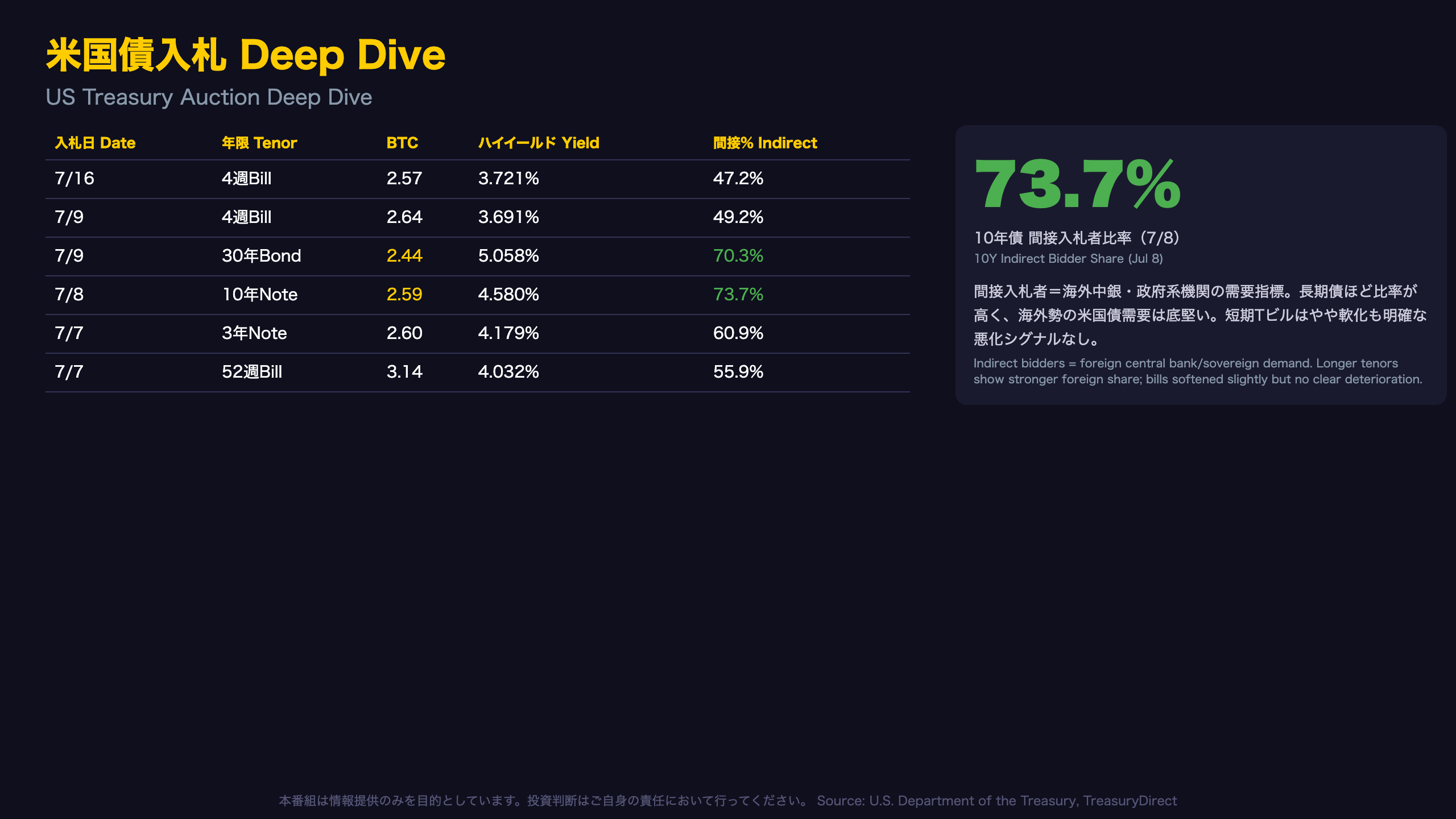The height and width of the screenshot is (819, 1456).
Task: Click green 73.7% in the 10年Note row
Action: pyautogui.click(x=738, y=295)
